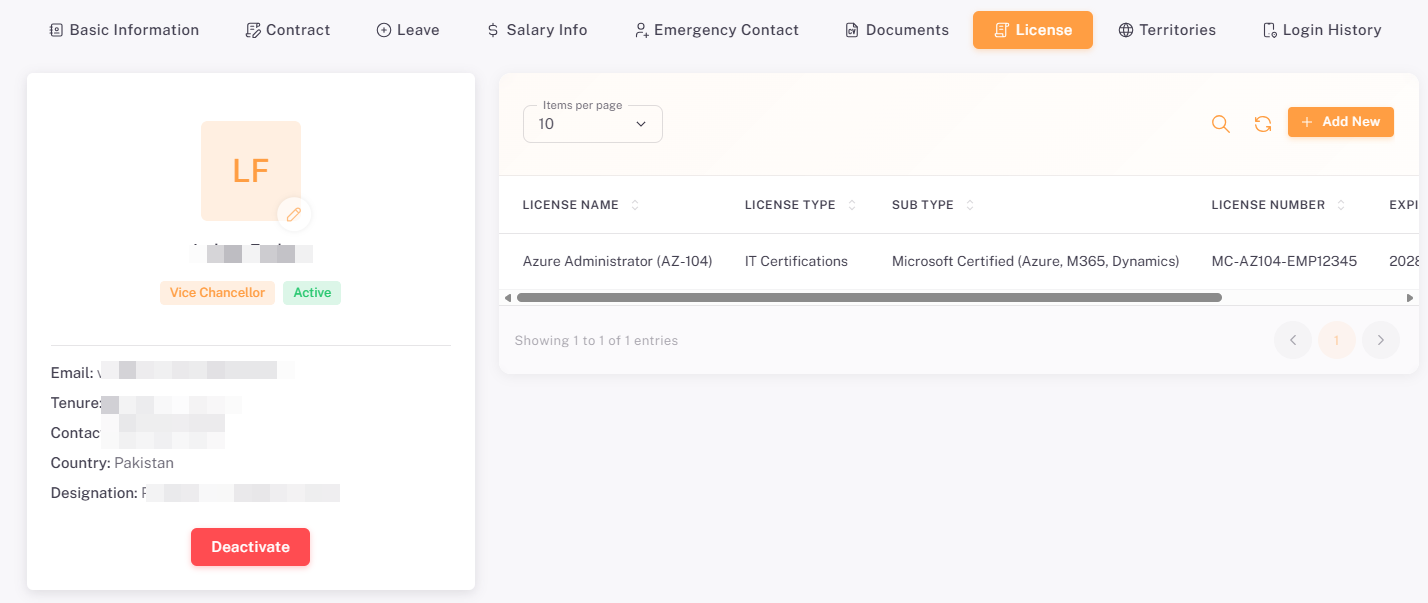Screen dimensions: 1428x603
Task: Add a new license with Add New
Action: pos(1341,122)
